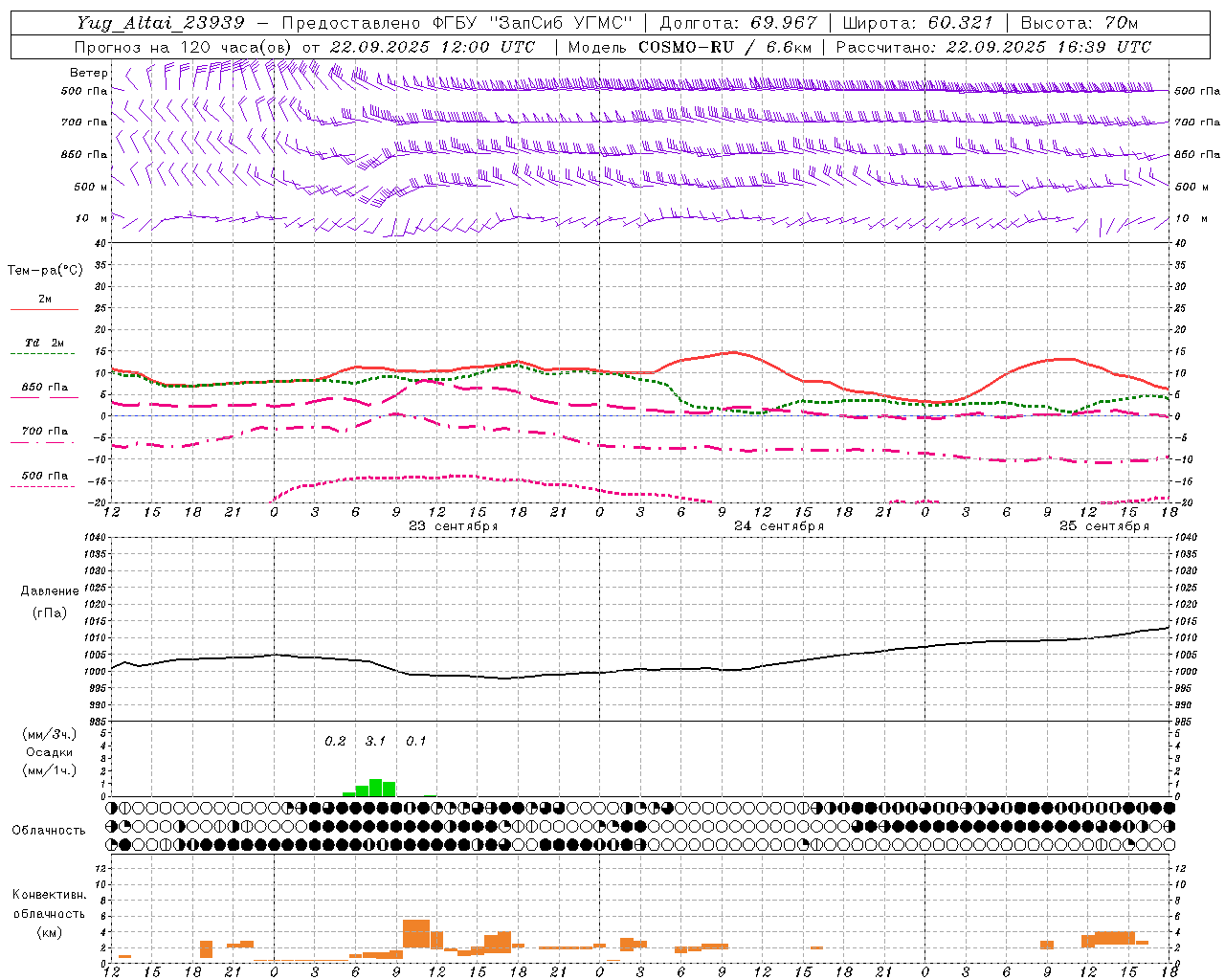This screenshot has width=1225, height=980.
Task: Click the Долгота: 69.967 value
Action: click(x=739, y=23)
